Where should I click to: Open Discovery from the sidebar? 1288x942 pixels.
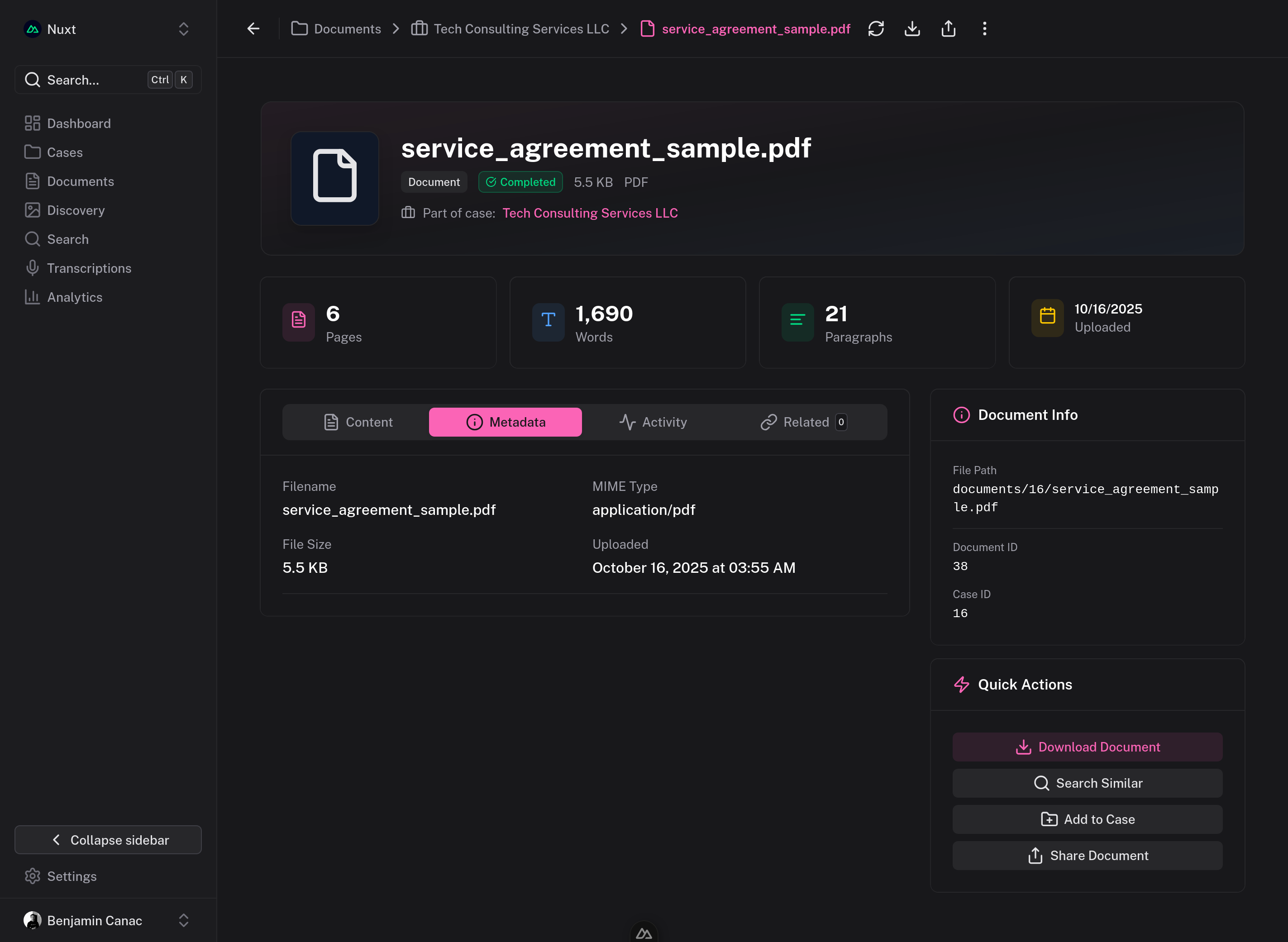click(76, 210)
